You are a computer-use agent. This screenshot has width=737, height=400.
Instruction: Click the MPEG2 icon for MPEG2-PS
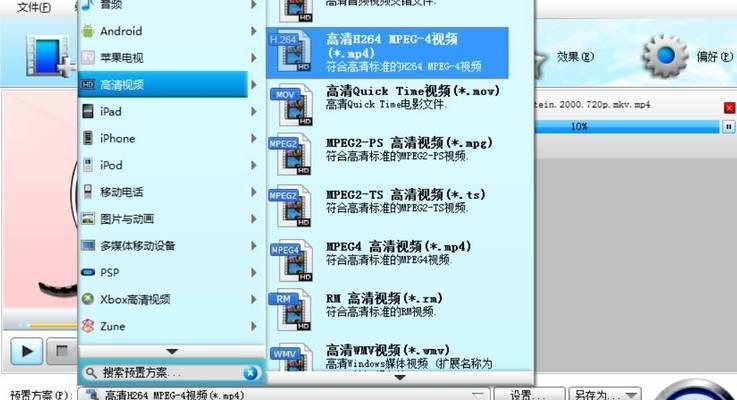tap(290, 156)
